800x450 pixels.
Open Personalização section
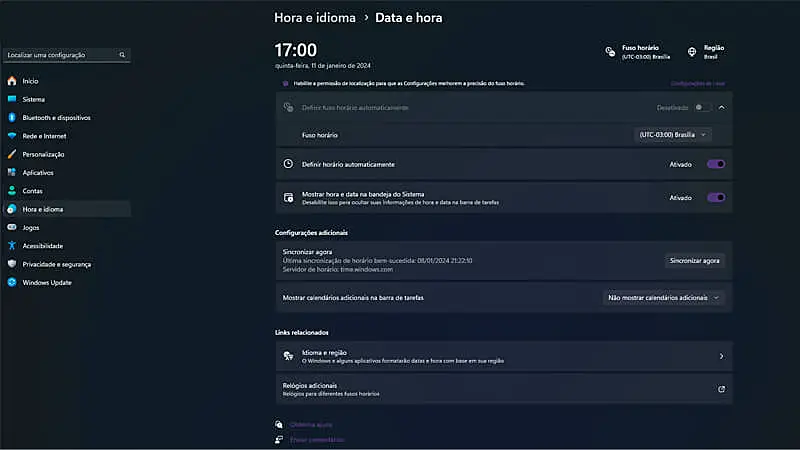43,155
